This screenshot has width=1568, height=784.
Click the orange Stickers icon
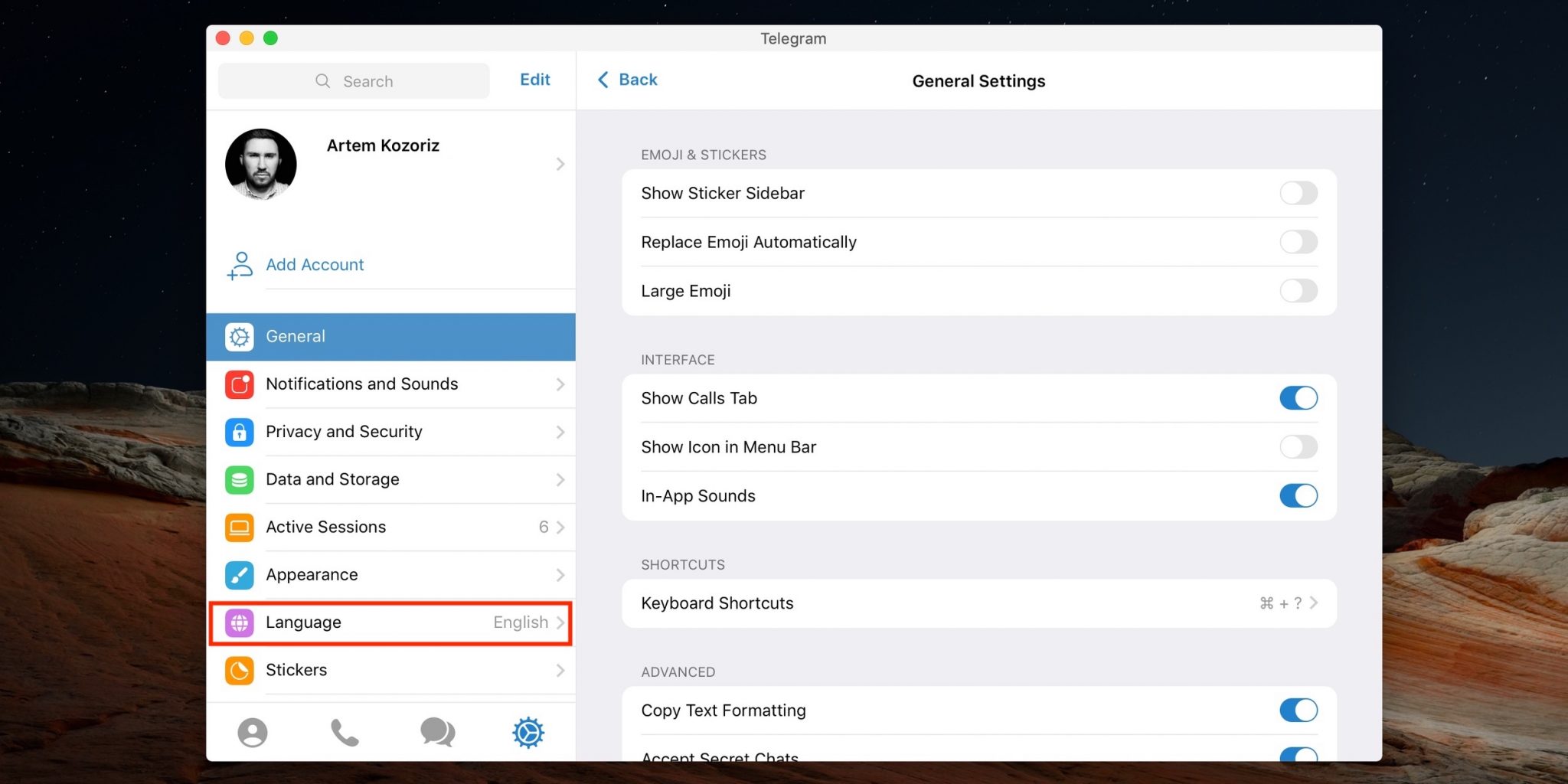tap(240, 671)
